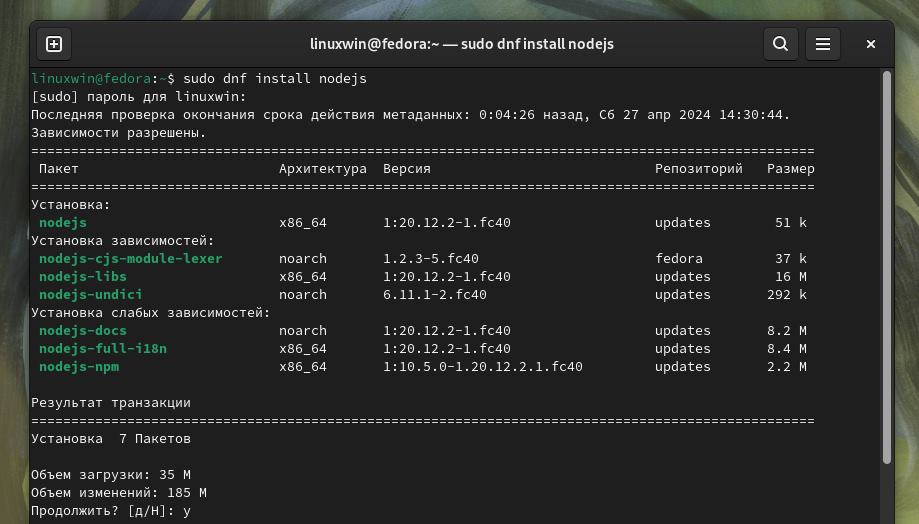Click version '1:10.5.0-1.20.12.2.1.fc40'
919x524 pixels.
pyautogui.click(x=483, y=367)
